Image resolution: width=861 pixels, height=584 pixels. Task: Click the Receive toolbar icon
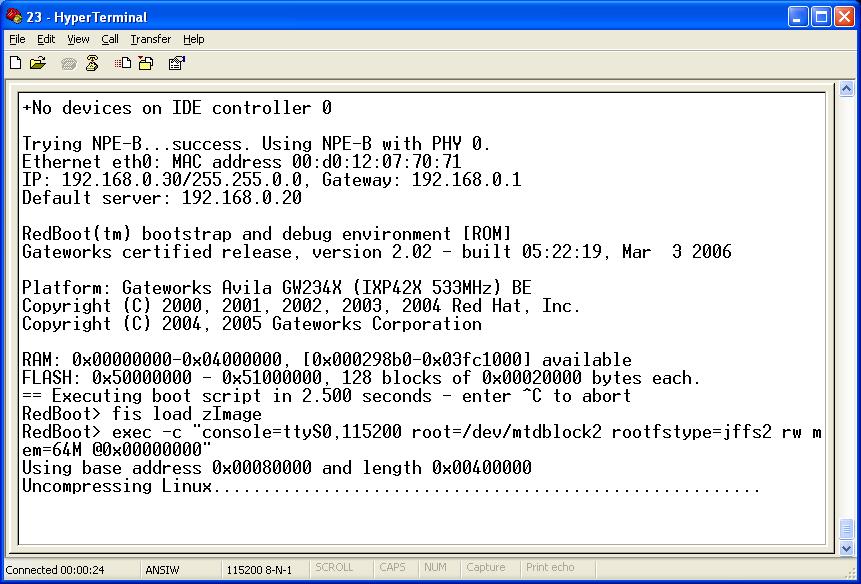(x=146, y=64)
